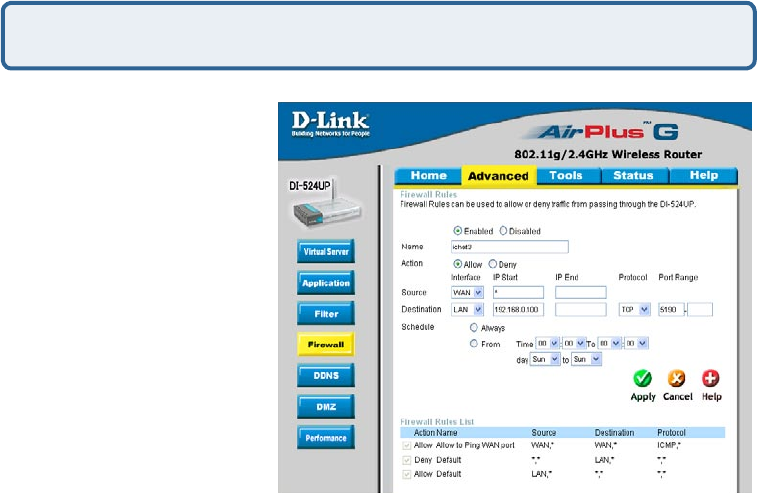
Task: Toggle checkbox for Deny Default rule
Action: pyautogui.click(x=407, y=460)
